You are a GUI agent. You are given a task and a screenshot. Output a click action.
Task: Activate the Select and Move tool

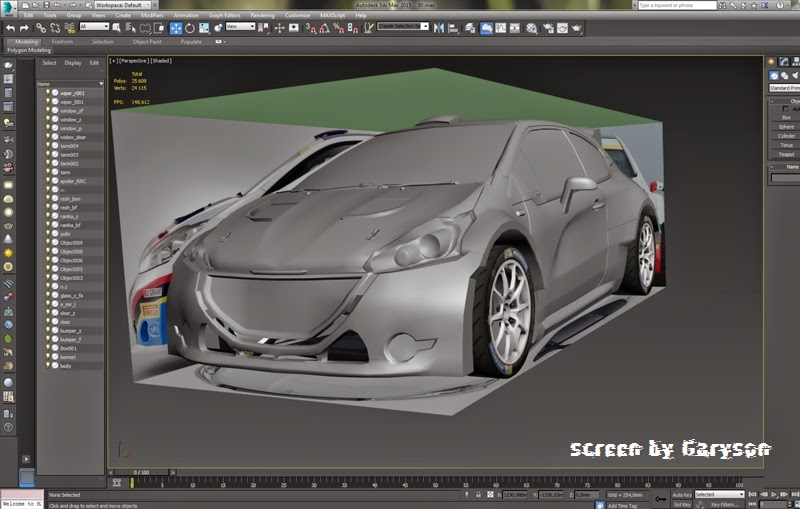coord(176,28)
